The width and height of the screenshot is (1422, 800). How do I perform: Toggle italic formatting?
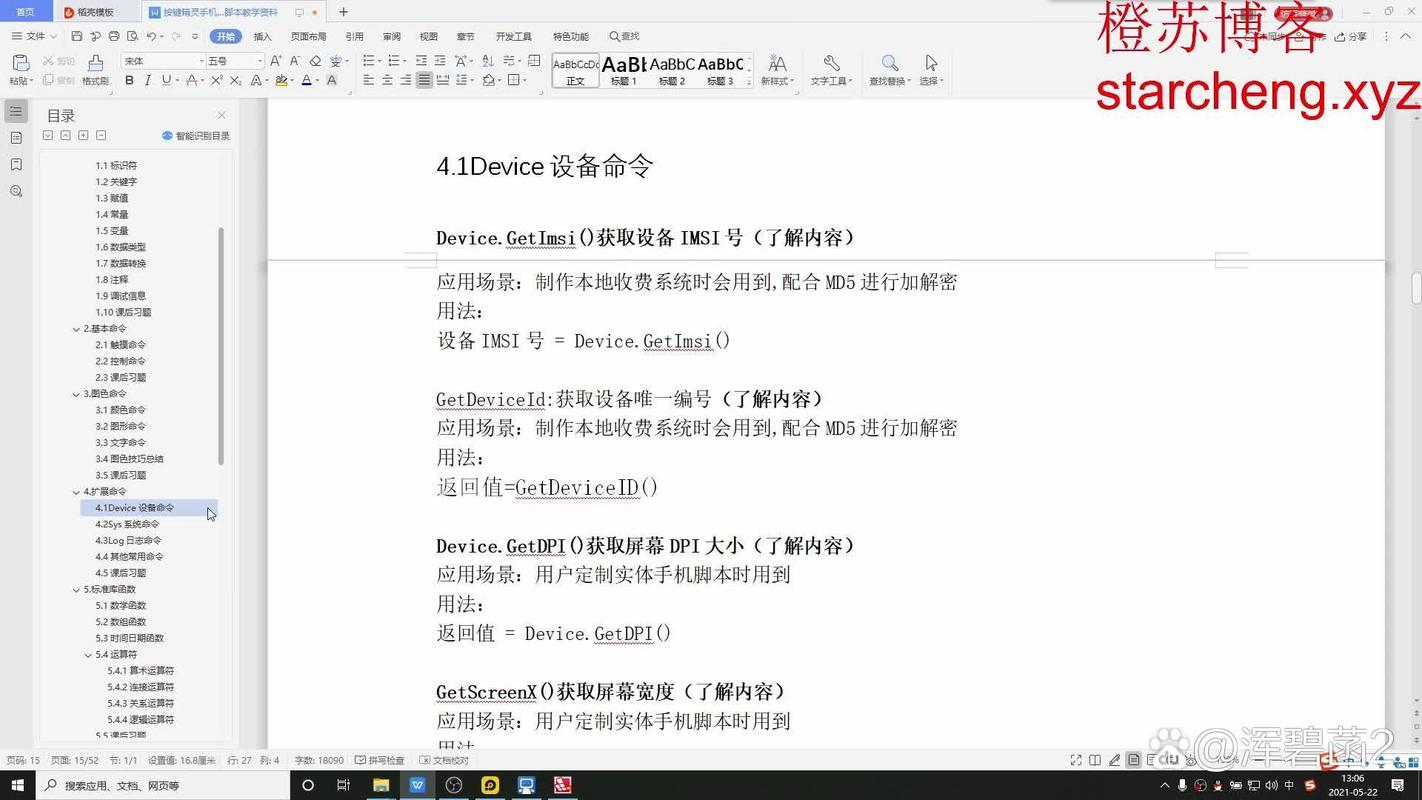pos(146,80)
